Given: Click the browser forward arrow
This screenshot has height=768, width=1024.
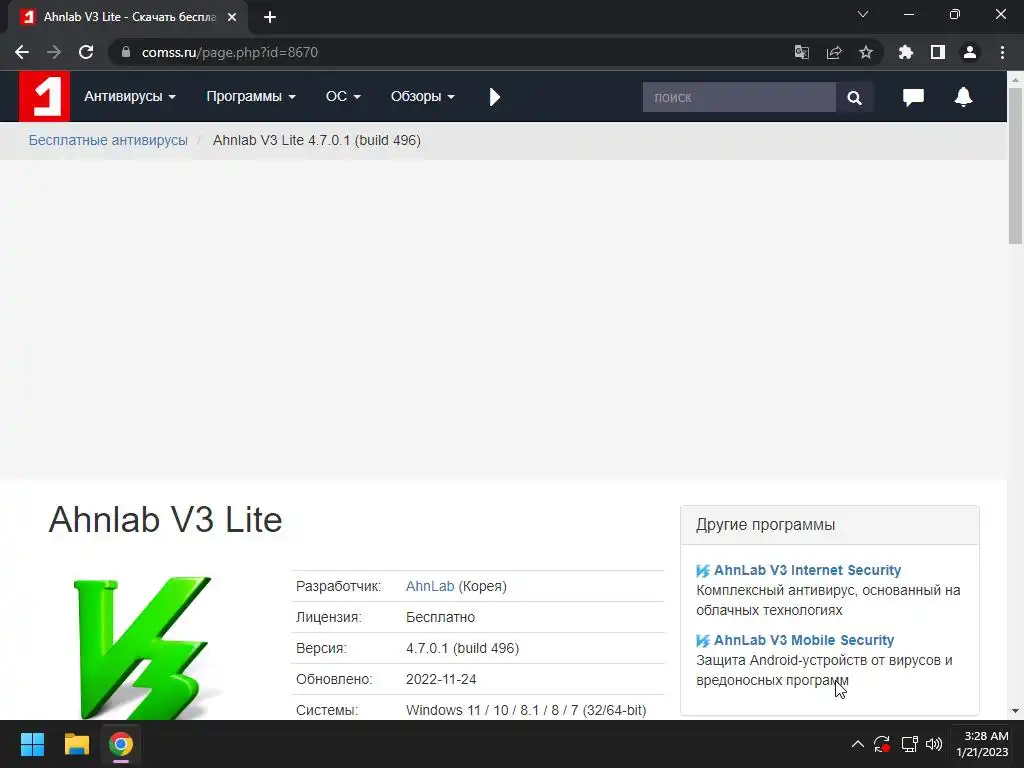Looking at the screenshot, I should [x=54, y=52].
